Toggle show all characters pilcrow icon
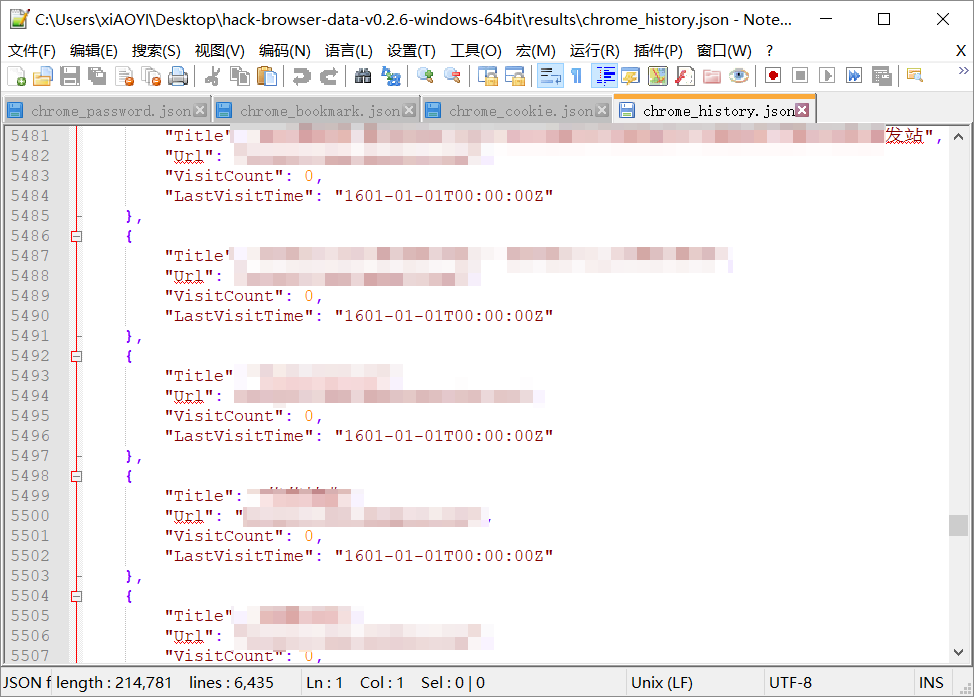 (577, 76)
